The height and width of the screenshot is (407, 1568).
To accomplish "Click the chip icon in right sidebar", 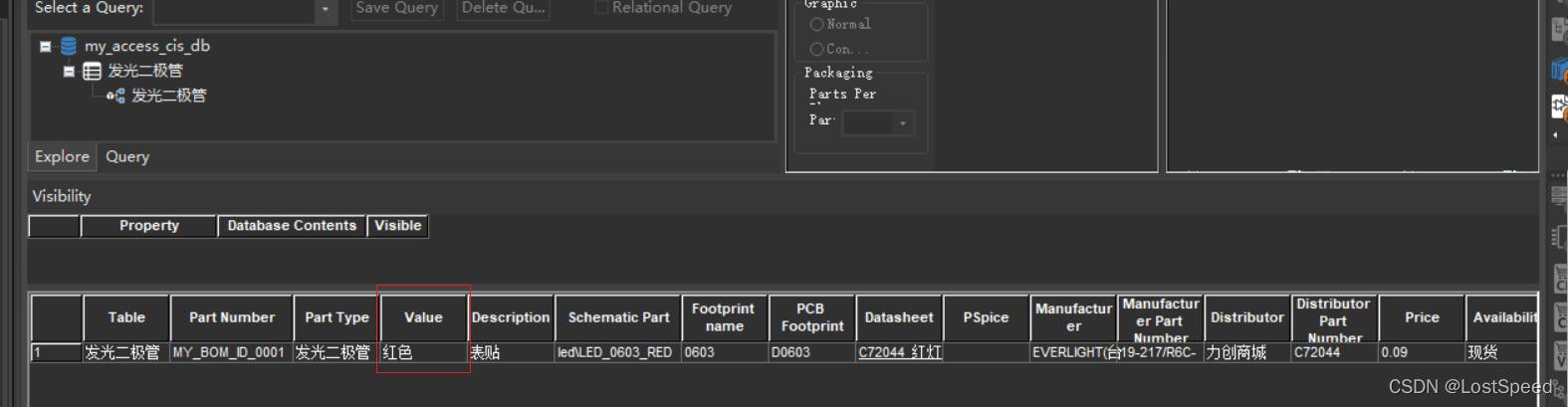I will [1559, 237].
